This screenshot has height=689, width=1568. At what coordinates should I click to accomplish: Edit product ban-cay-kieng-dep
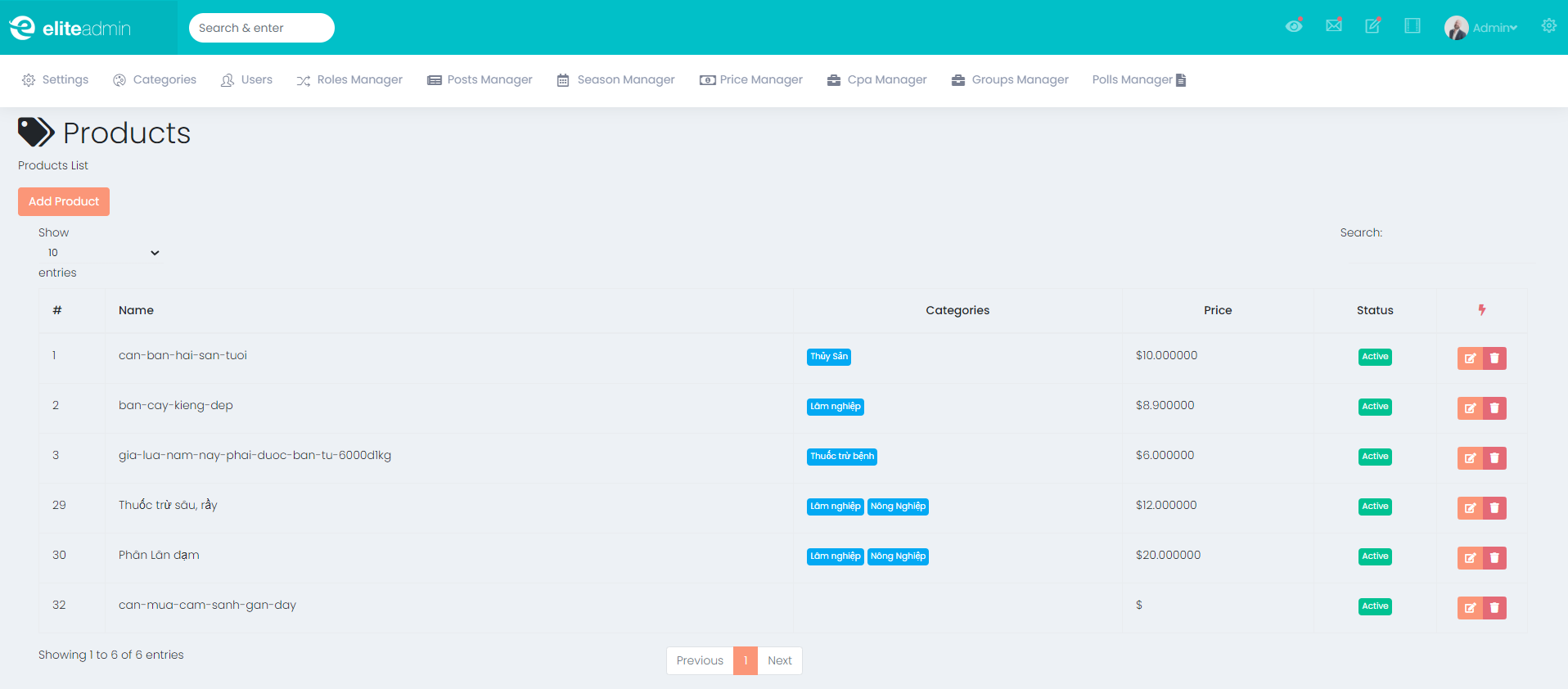[1470, 408]
